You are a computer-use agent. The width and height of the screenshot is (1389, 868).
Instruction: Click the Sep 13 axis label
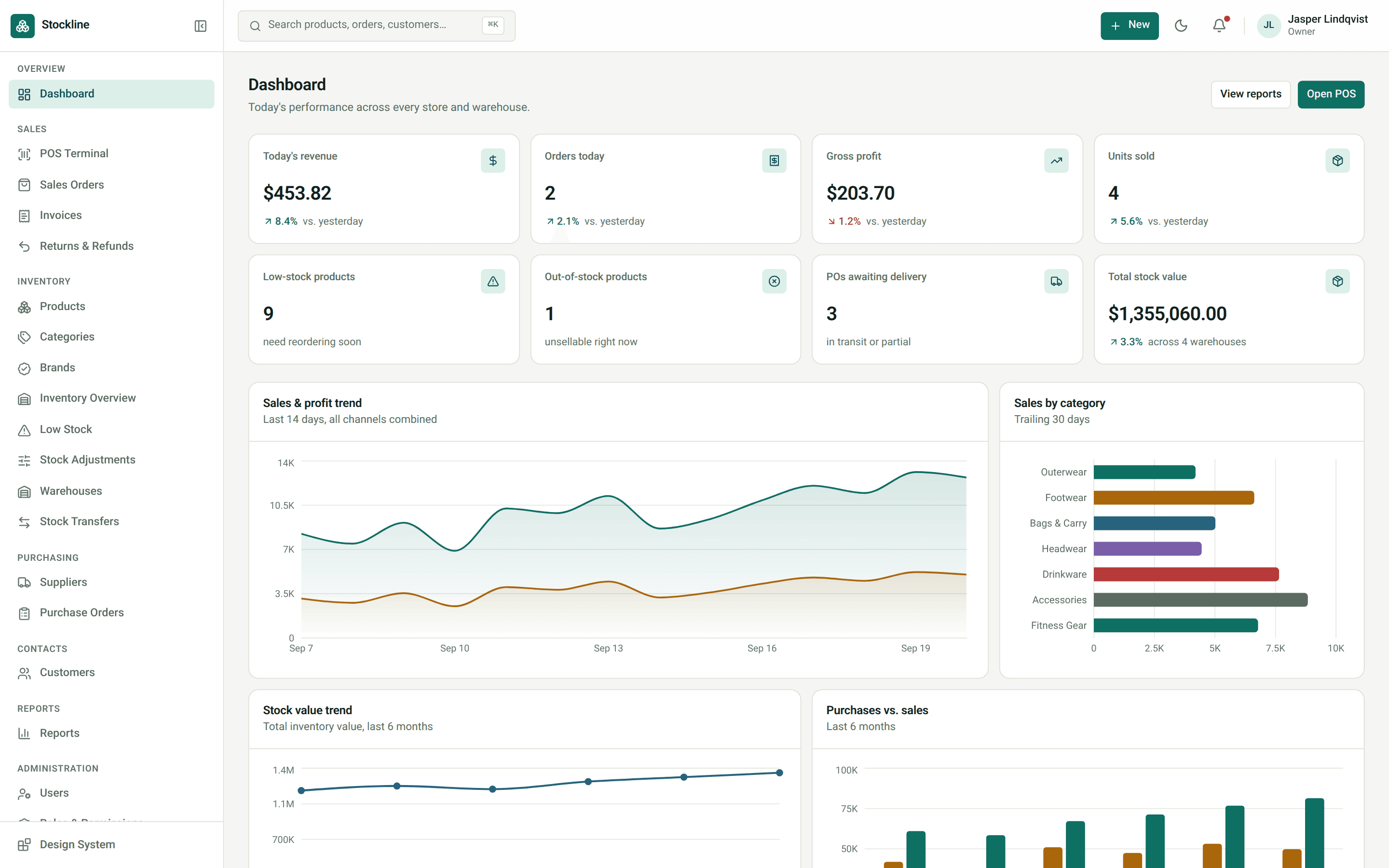(608, 648)
